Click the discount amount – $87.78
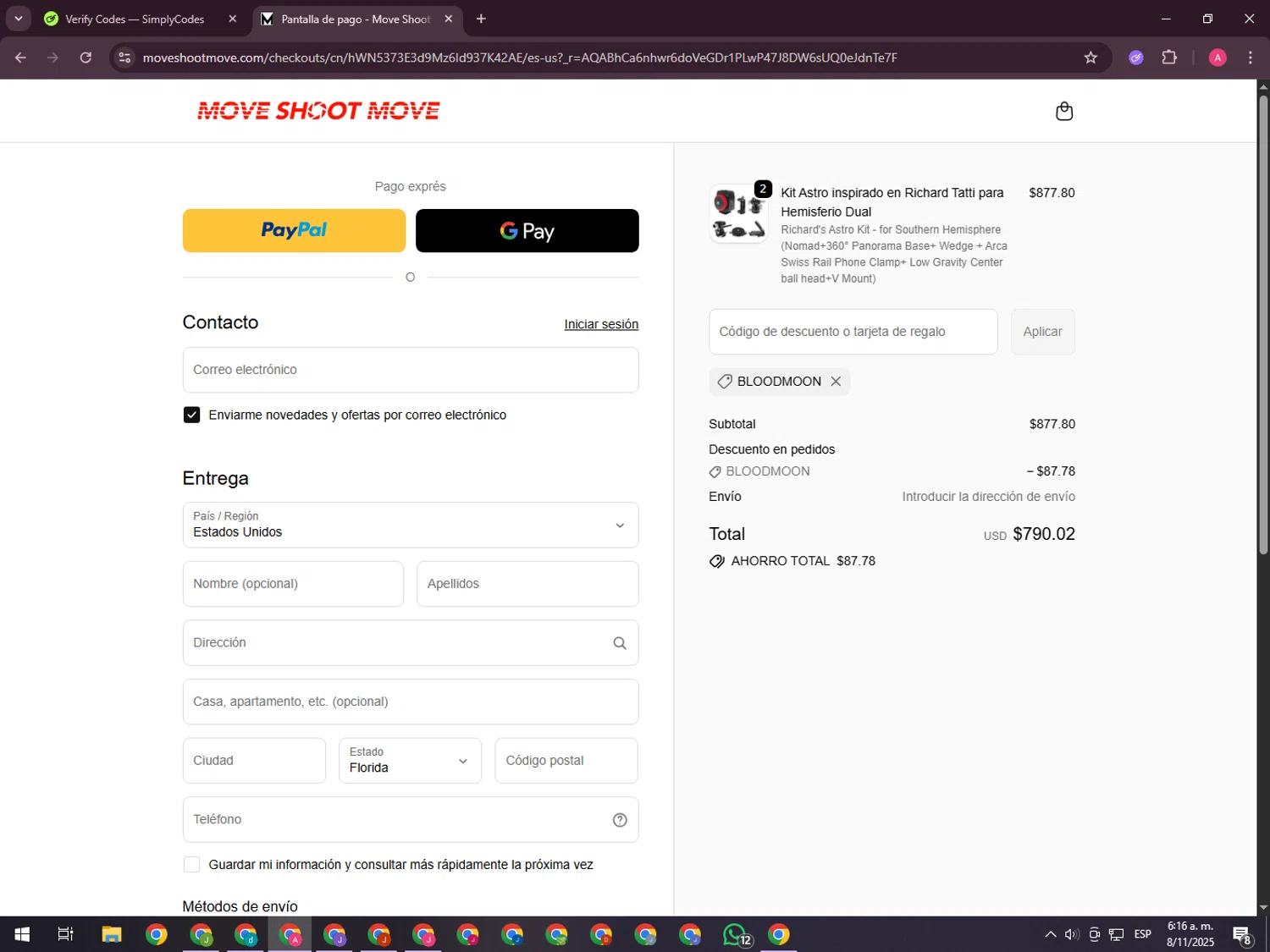The height and width of the screenshot is (952, 1270). (x=1051, y=471)
